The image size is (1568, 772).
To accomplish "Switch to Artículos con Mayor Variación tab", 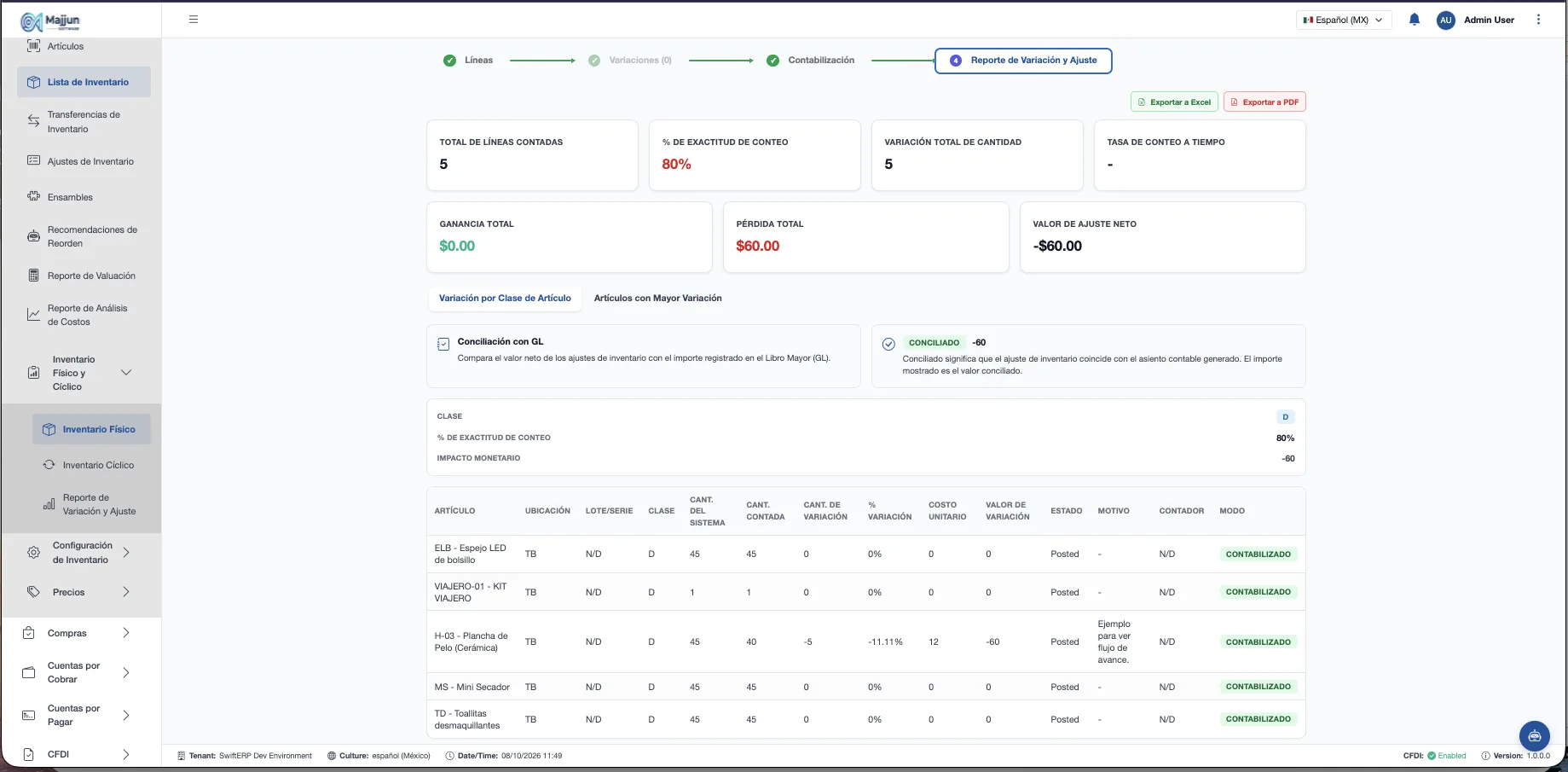I will (657, 298).
